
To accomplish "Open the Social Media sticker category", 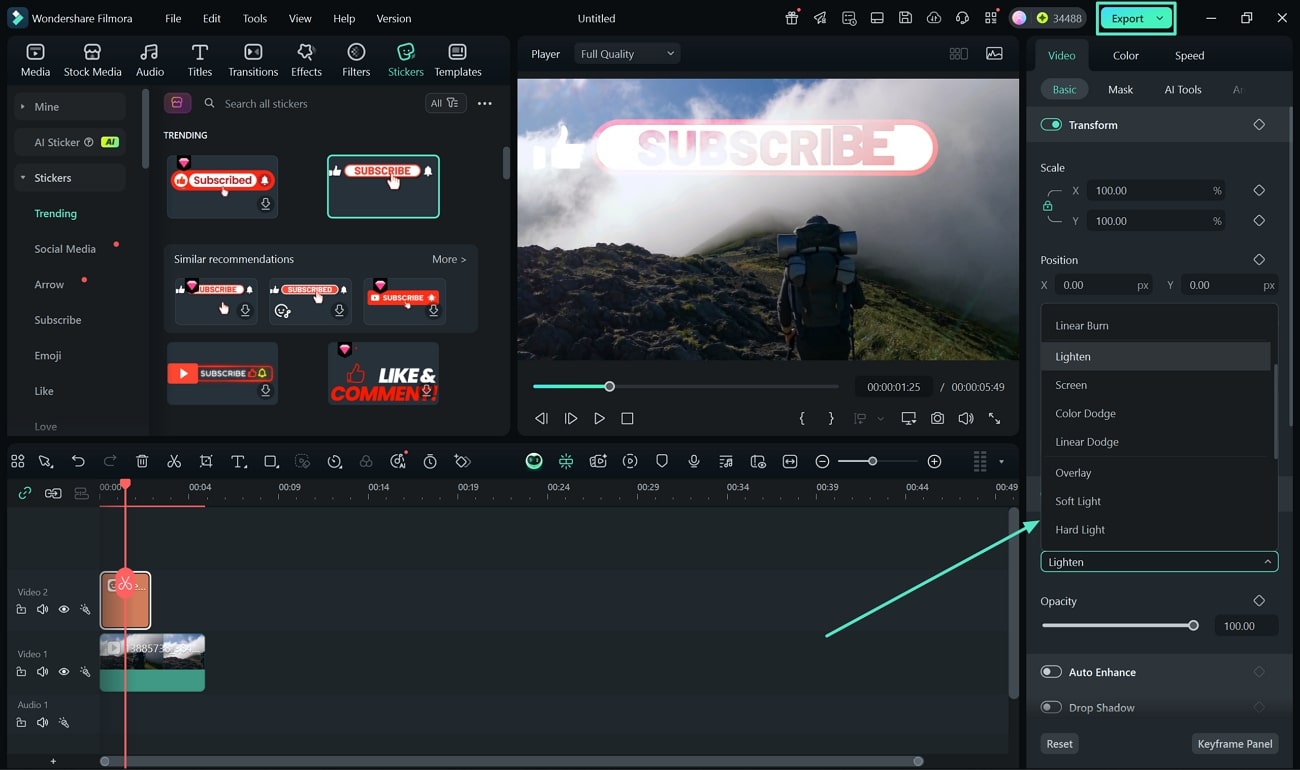I will [65, 249].
